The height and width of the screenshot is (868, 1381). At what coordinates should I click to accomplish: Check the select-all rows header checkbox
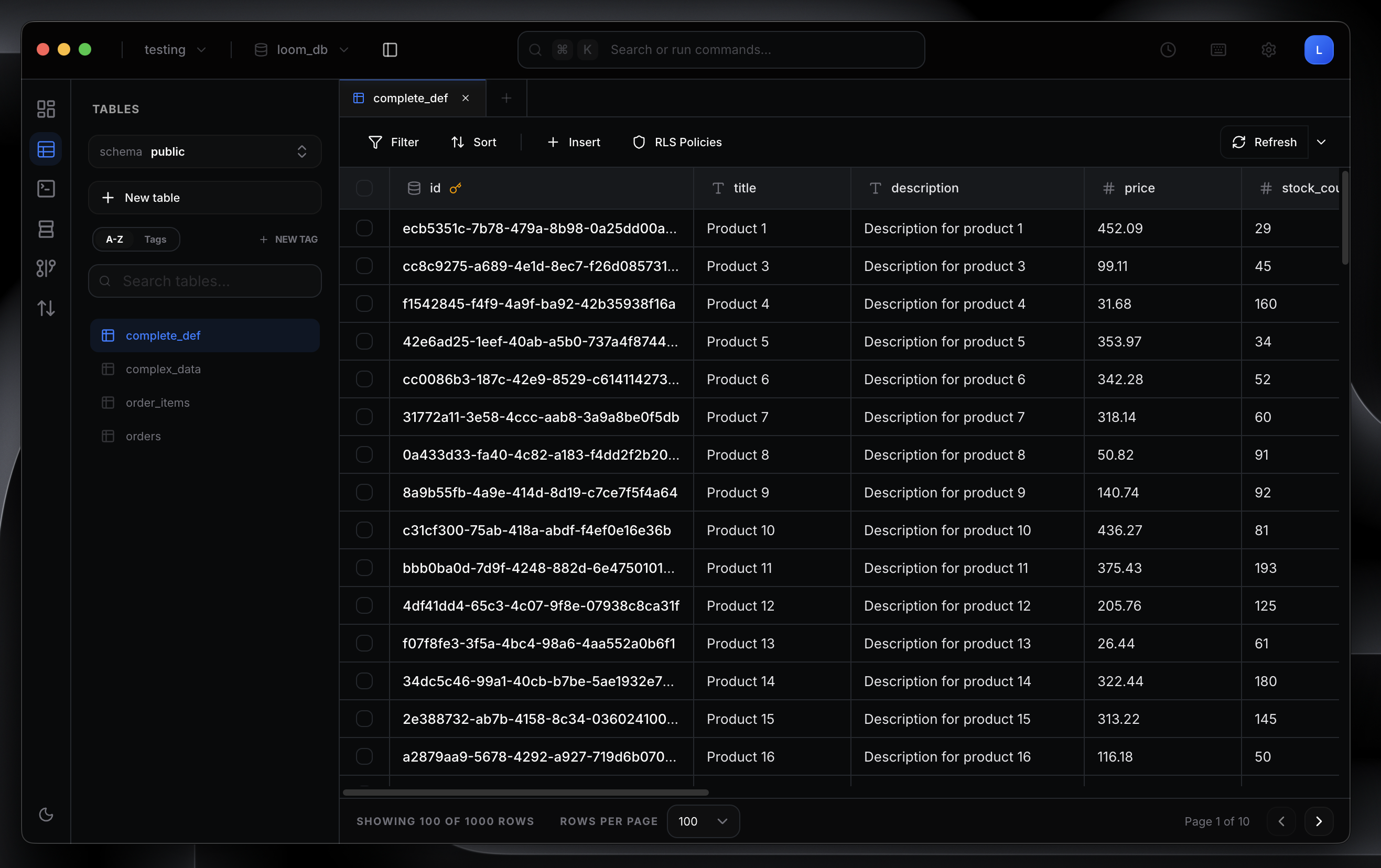pyautogui.click(x=364, y=188)
